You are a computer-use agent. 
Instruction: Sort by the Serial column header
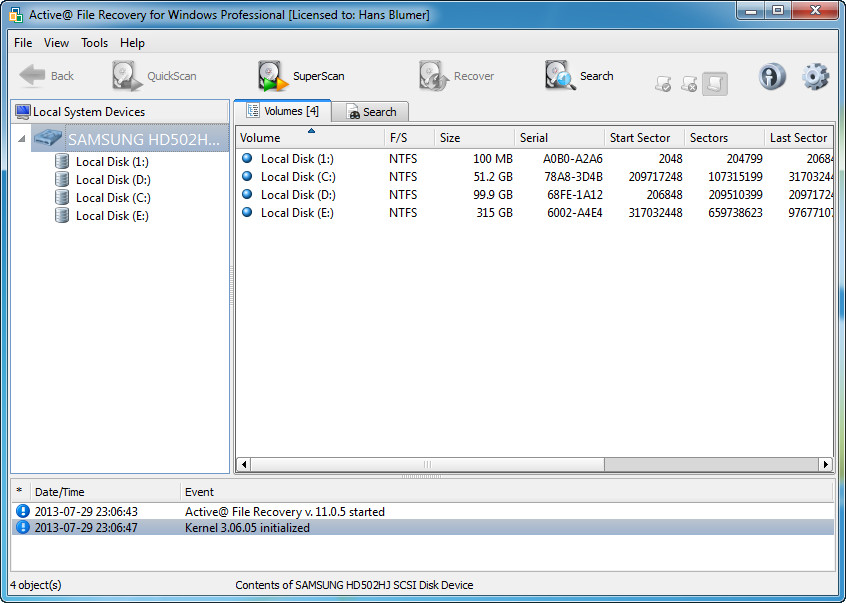click(x=559, y=138)
